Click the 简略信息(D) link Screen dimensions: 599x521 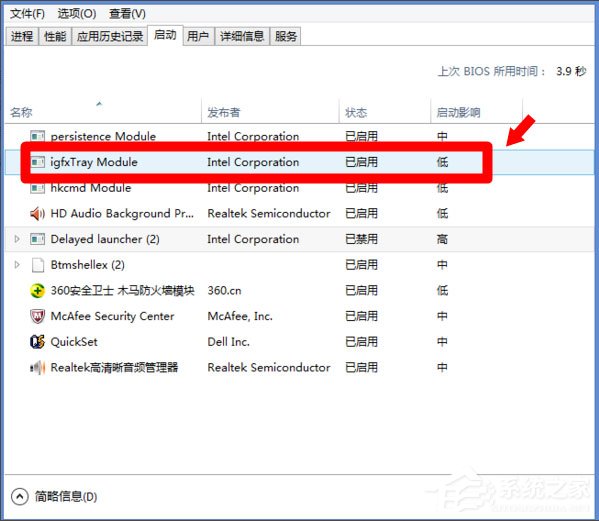(66, 497)
